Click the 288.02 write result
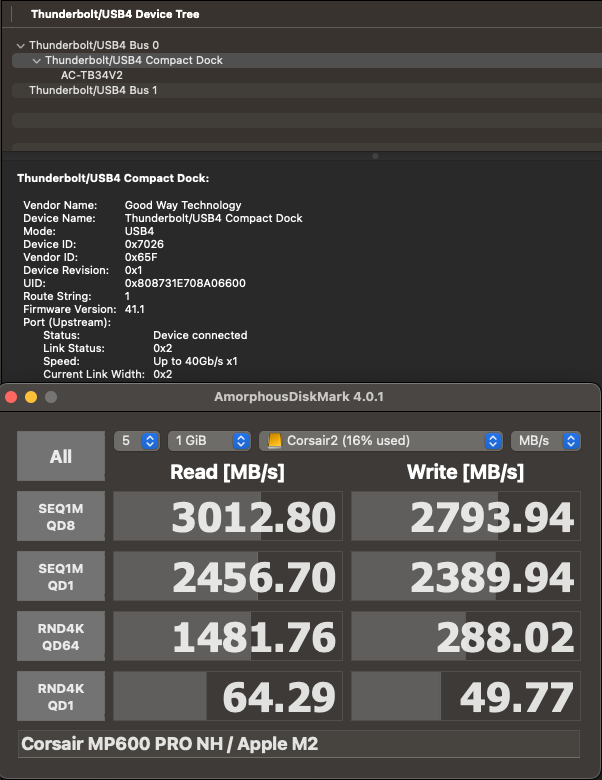The width and height of the screenshot is (602, 780). pos(466,636)
